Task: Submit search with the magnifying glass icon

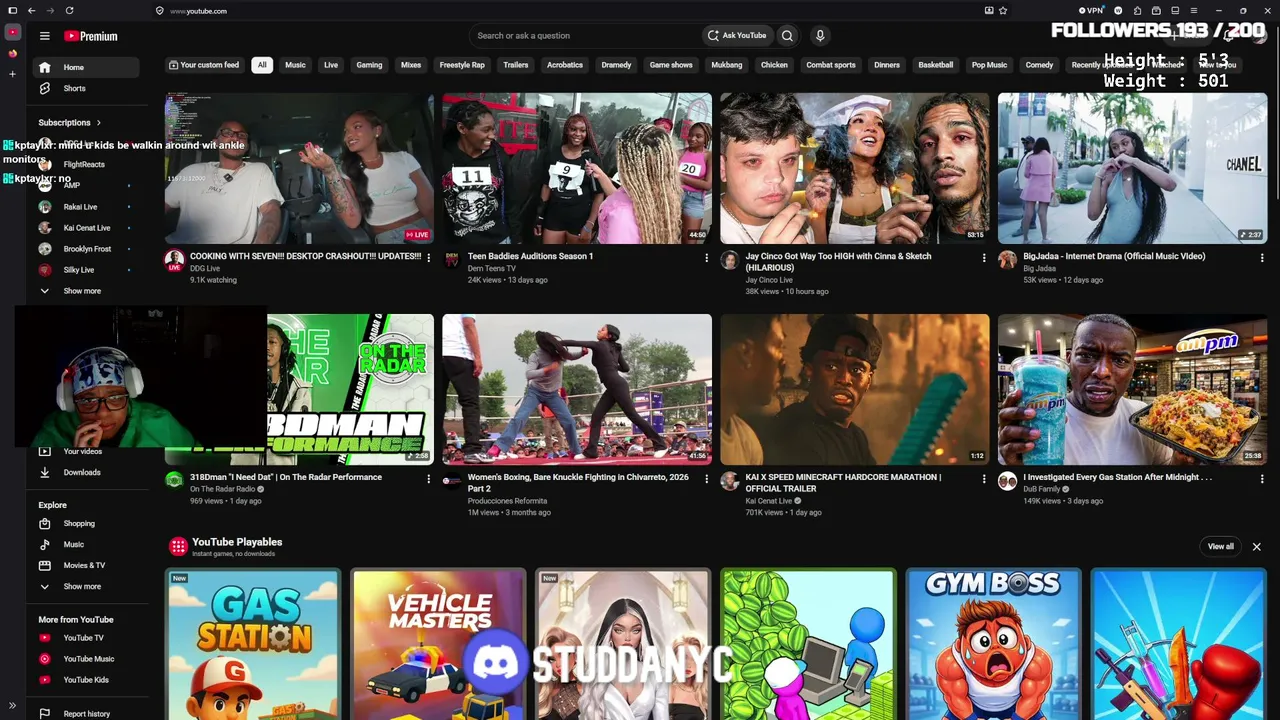Action: 787,36
